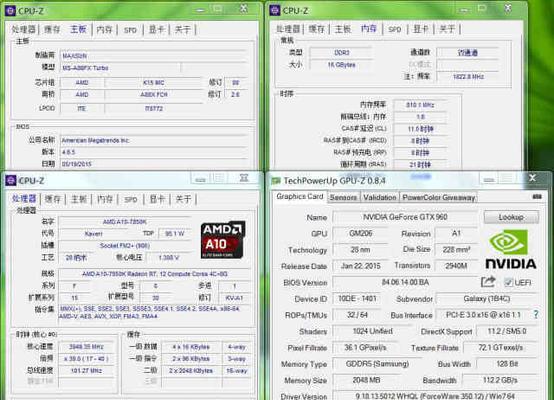Viewport: 554px width, 400px height.
Task: Open the 显卡 tab in the processor CPU-Z window
Action: [x=157, y=199]
